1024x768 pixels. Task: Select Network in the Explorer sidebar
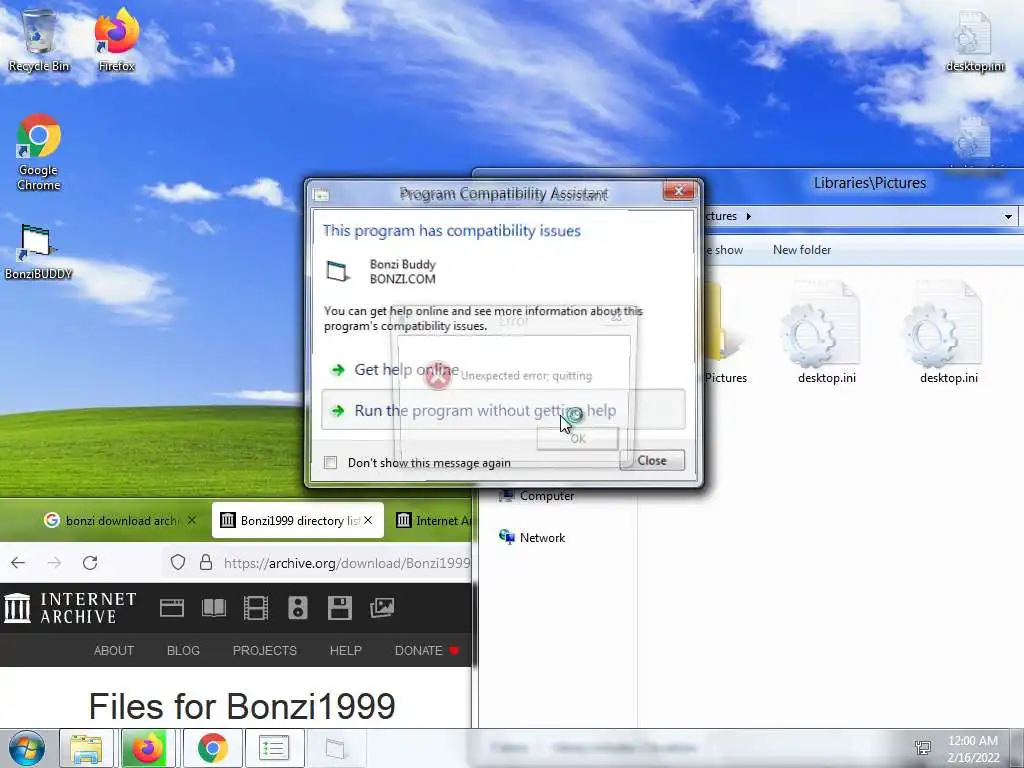point(533,537)
